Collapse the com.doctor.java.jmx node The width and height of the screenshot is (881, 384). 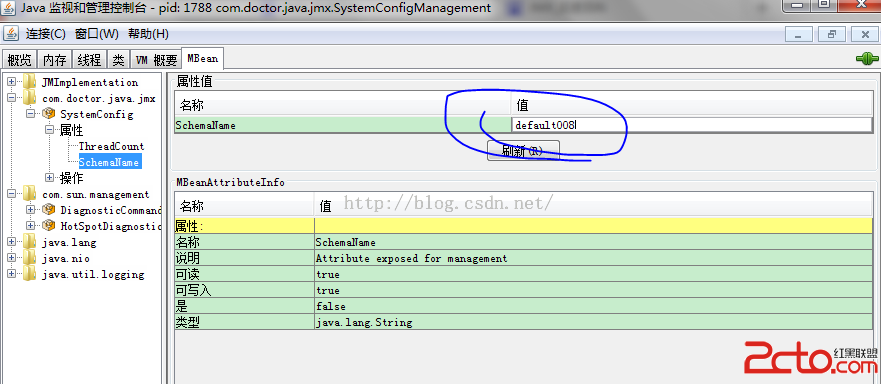tap(11, 98)
